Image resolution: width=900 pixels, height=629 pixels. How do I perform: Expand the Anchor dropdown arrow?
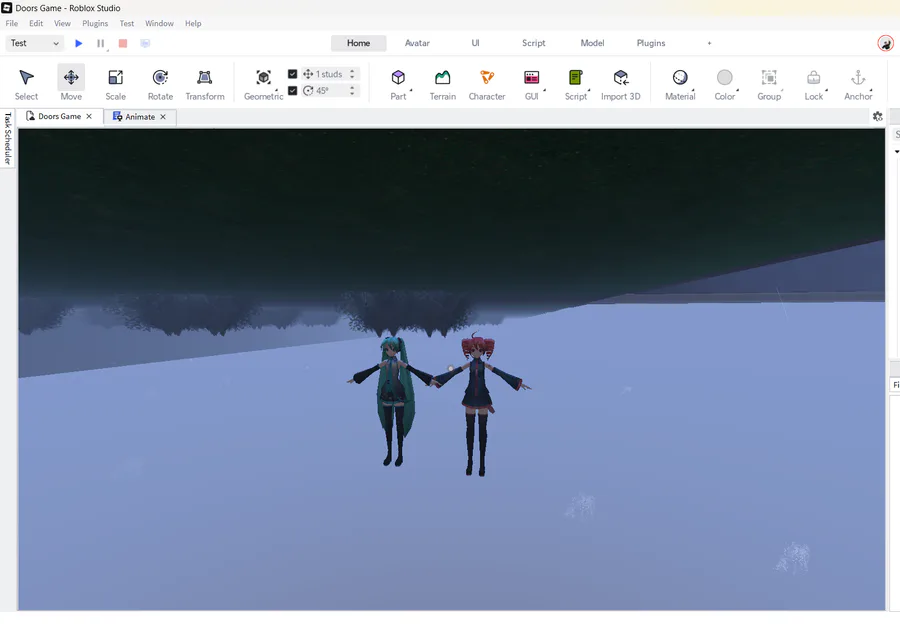(x=871, y=90)
